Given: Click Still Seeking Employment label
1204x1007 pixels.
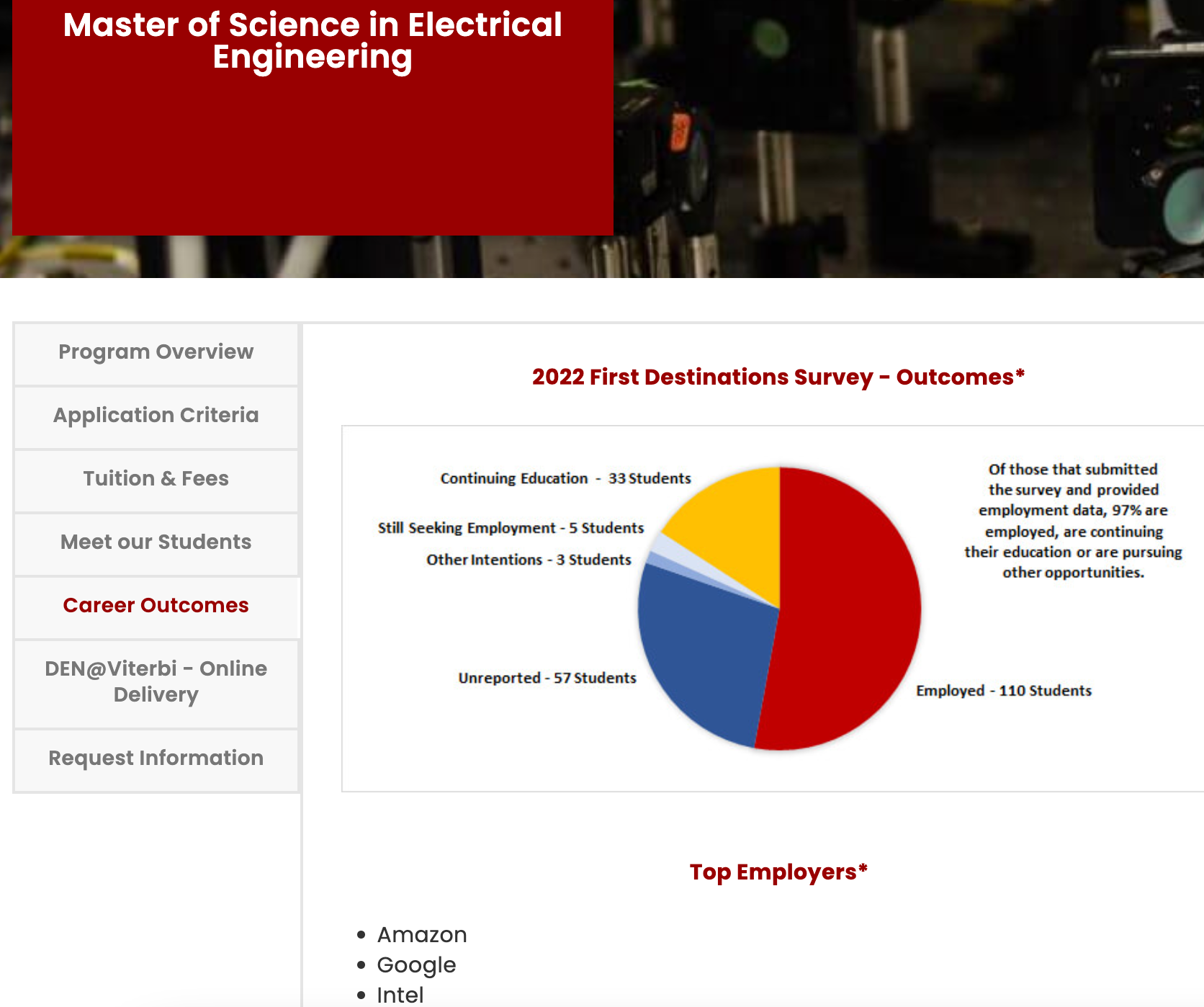Looking at the screenshot, I should pos(511,528).
